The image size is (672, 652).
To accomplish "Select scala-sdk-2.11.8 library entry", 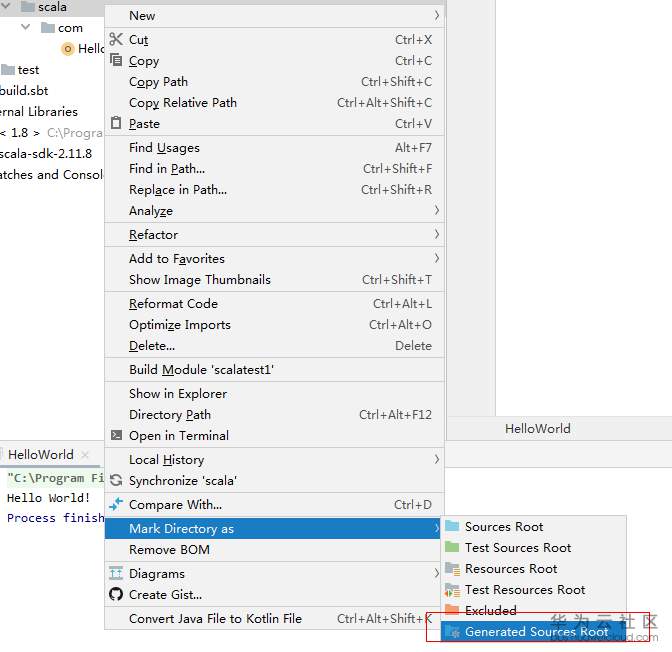I will [46, 153].
